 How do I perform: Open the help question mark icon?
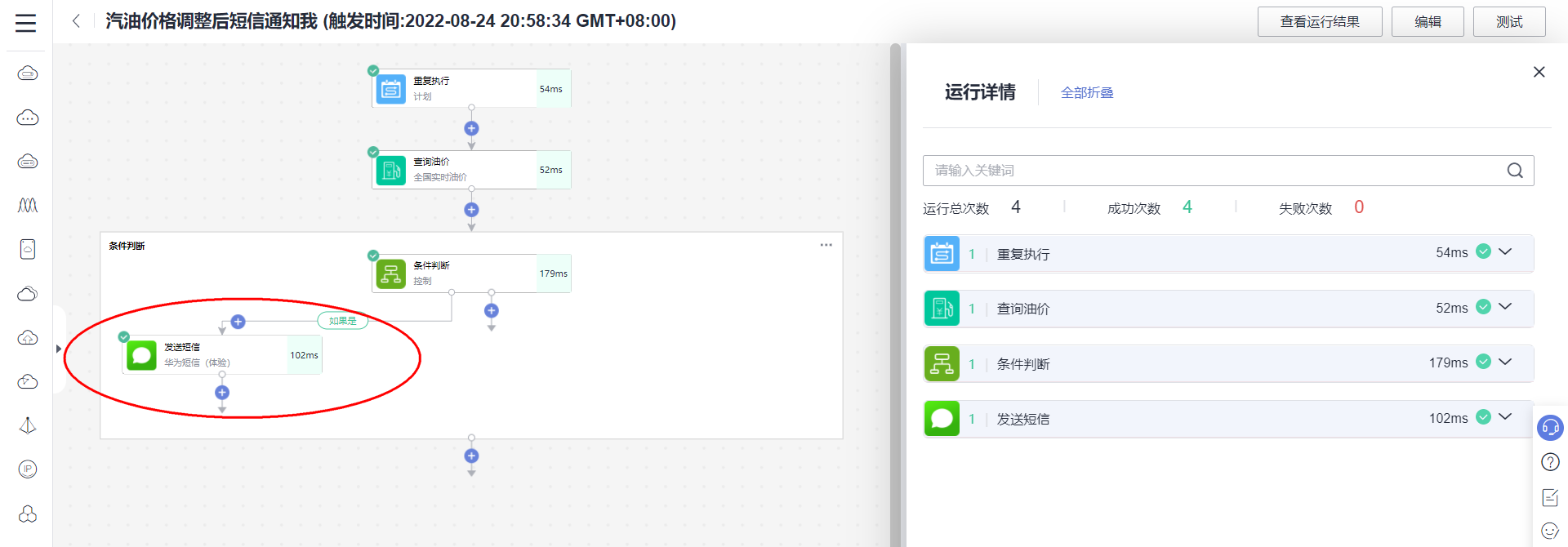1550,462
